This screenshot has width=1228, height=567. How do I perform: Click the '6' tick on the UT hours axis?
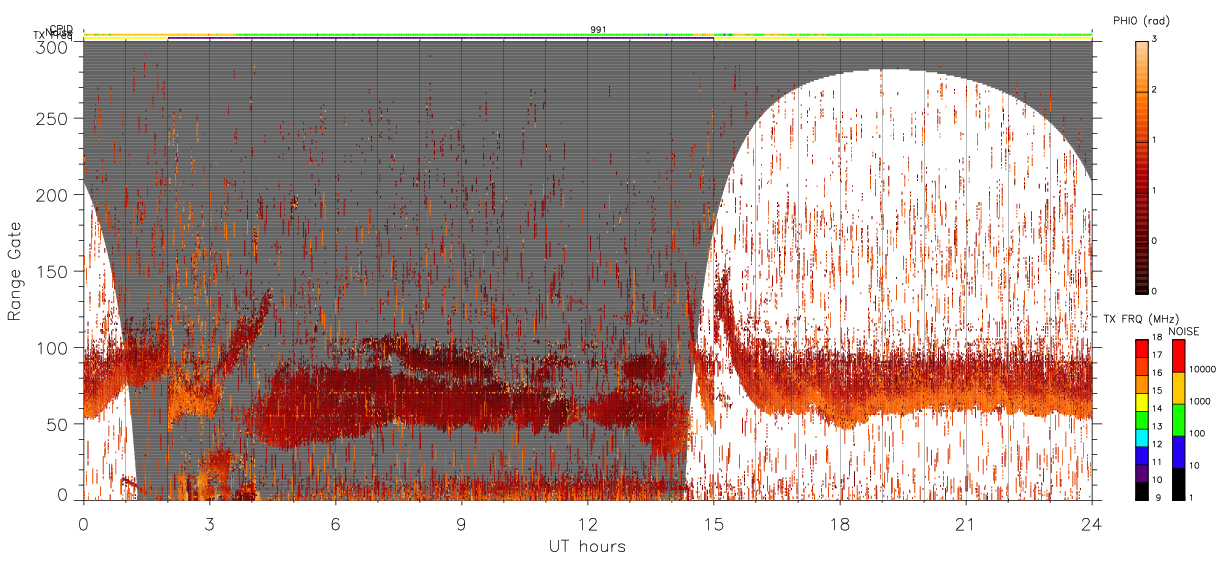pyautogui.click(x=336, y=524)
